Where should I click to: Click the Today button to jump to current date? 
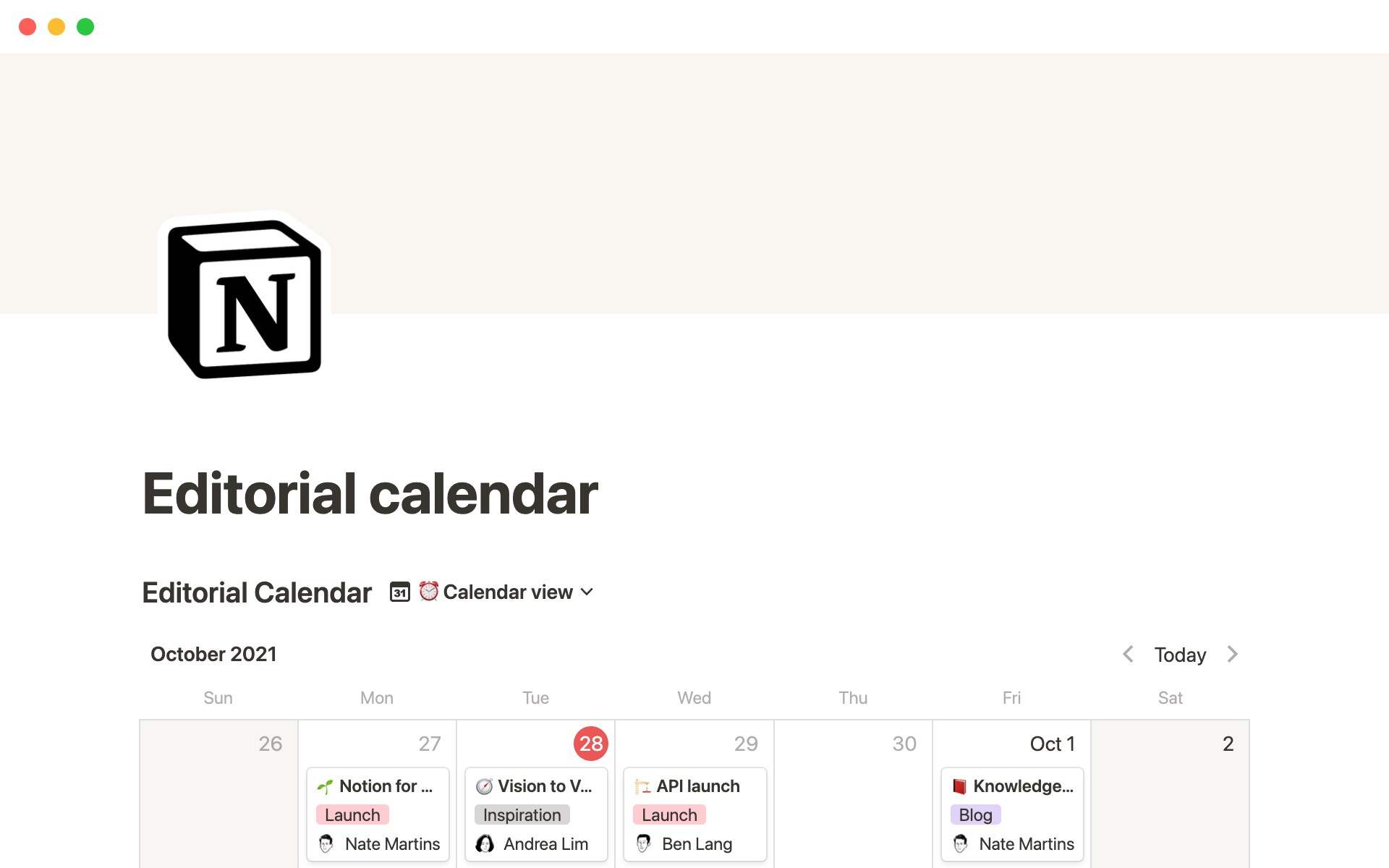[x=1180, y=654]
